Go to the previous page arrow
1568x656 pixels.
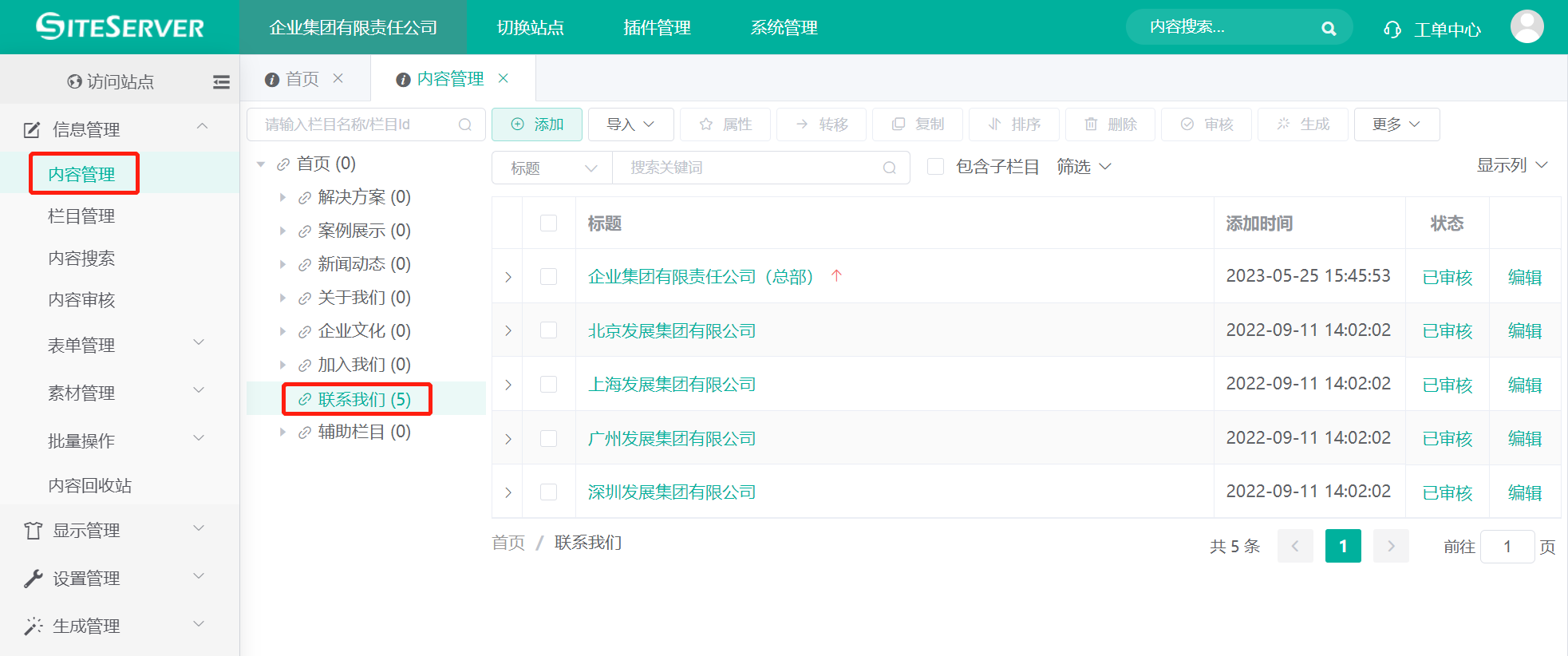click(1295, 546)
